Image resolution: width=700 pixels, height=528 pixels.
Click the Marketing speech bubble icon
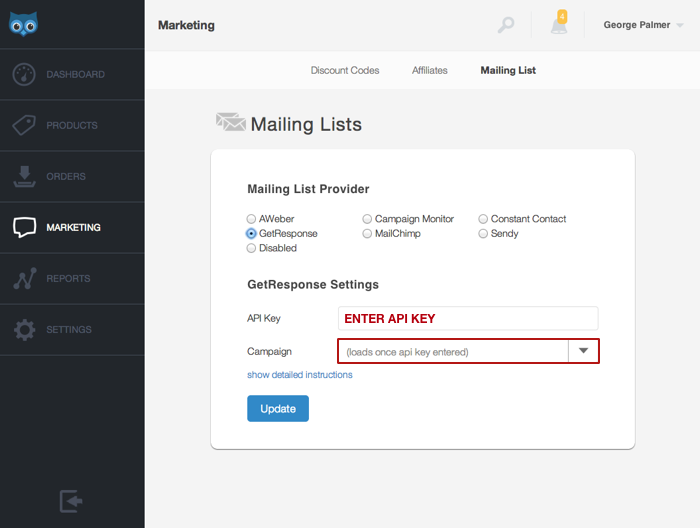(x=24, y=227)
